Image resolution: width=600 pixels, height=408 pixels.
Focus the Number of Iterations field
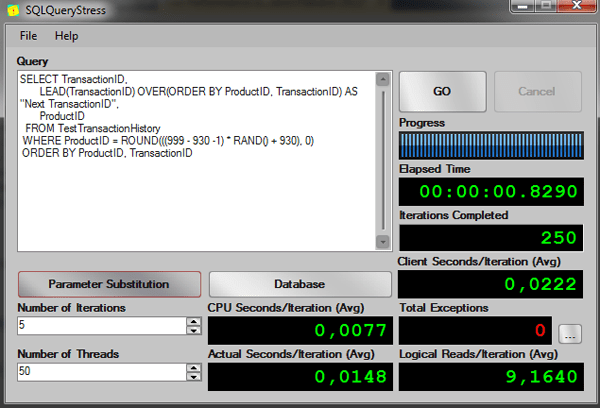102,326
